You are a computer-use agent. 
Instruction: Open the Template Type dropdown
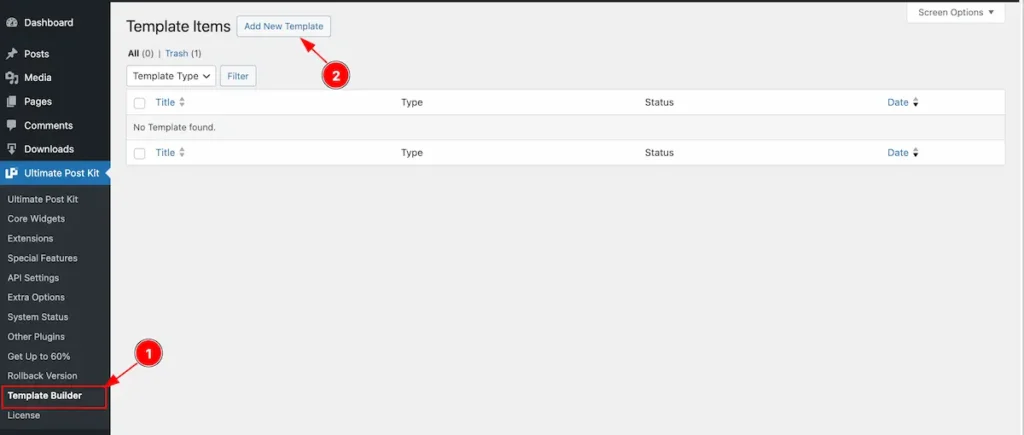(x=171, y=75)
